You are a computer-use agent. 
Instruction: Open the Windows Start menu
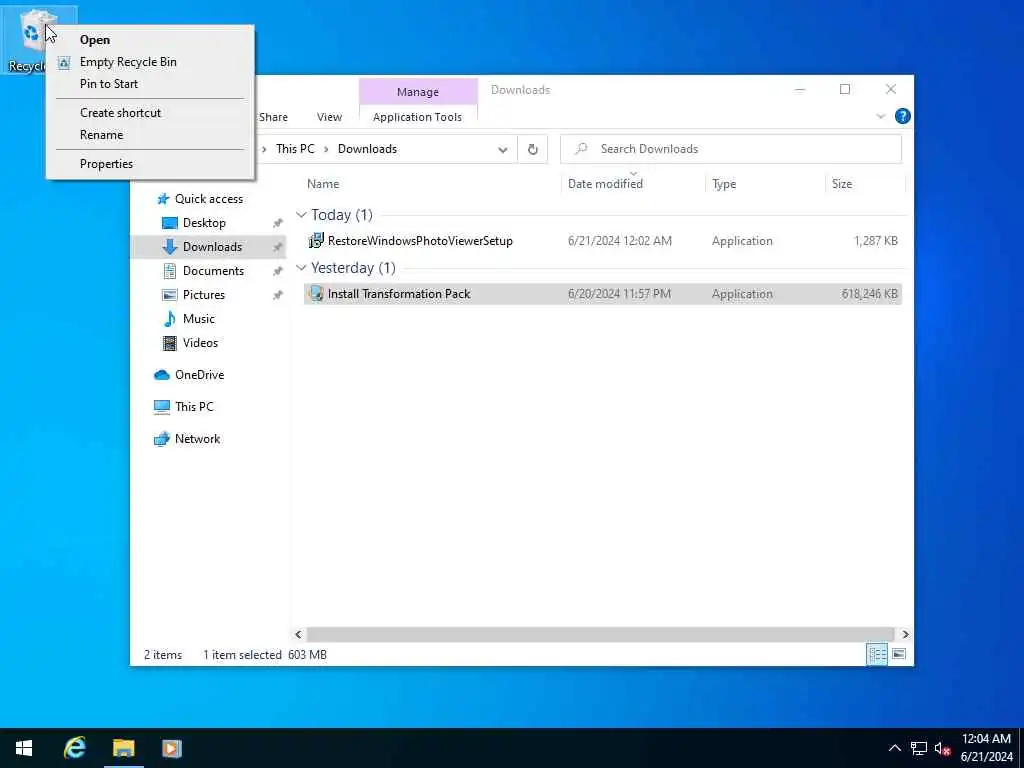(24, 749)
